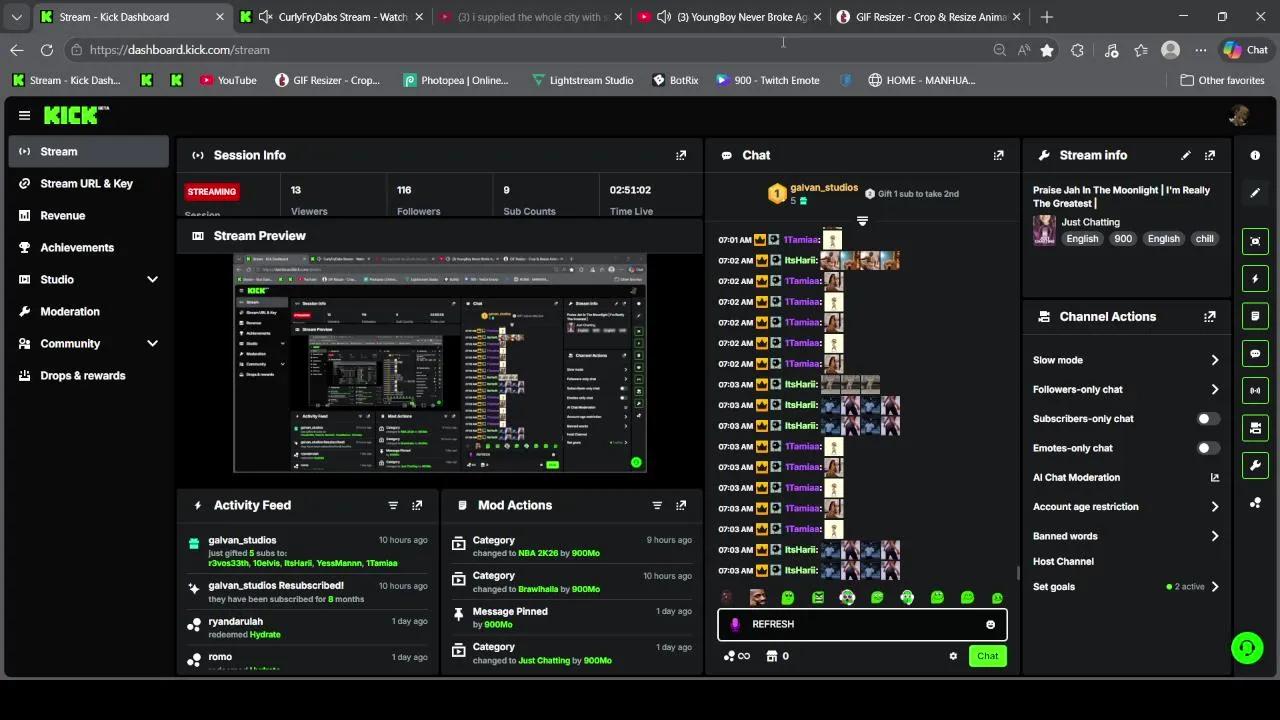Toggle the camera widget icon in right sidebar
The height and width of the screenshot is (720, 1280).
click(1255, 428)
